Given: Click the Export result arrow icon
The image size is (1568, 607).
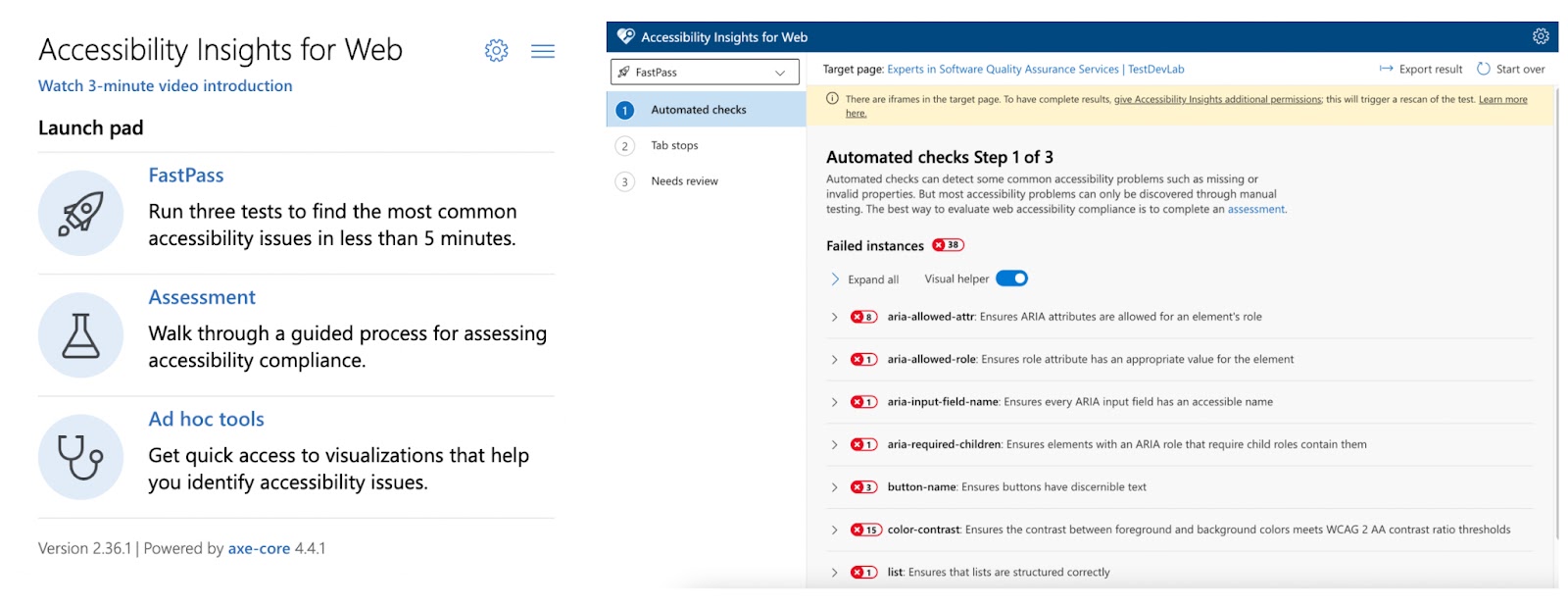Looking at the screenshot, I should pos(1386,69).
